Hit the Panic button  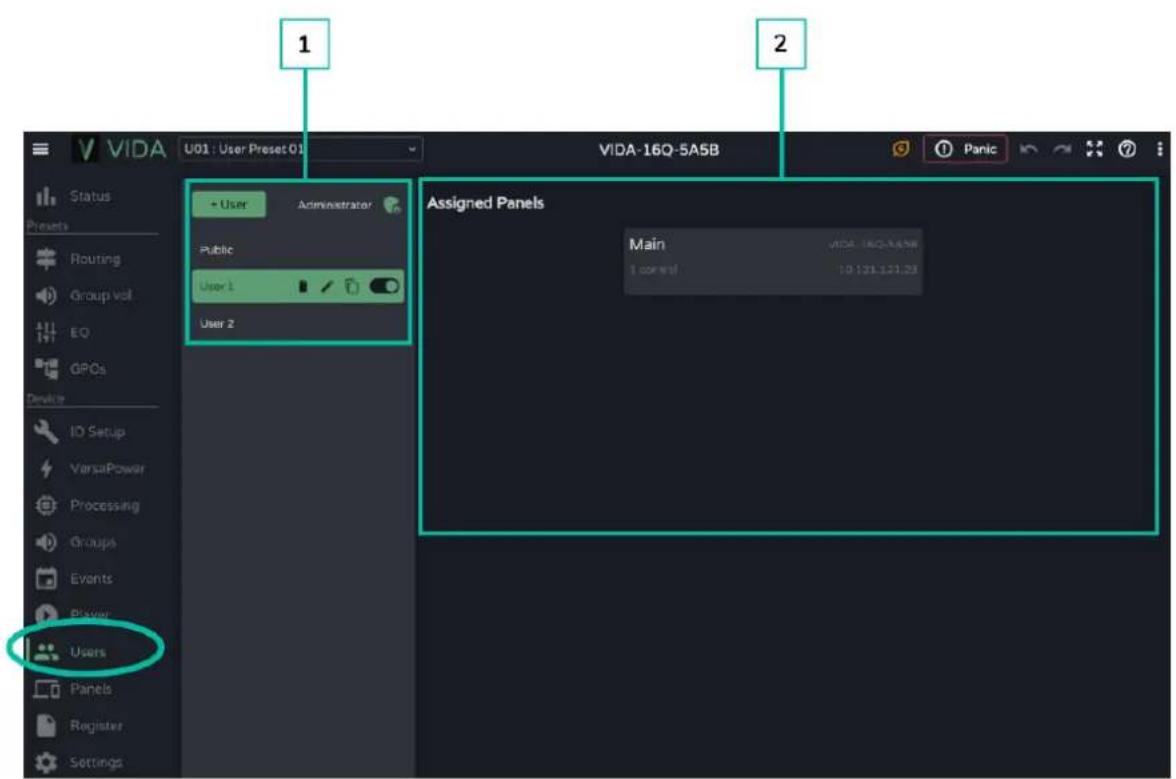pyautogui.click(x=965, y=149)
